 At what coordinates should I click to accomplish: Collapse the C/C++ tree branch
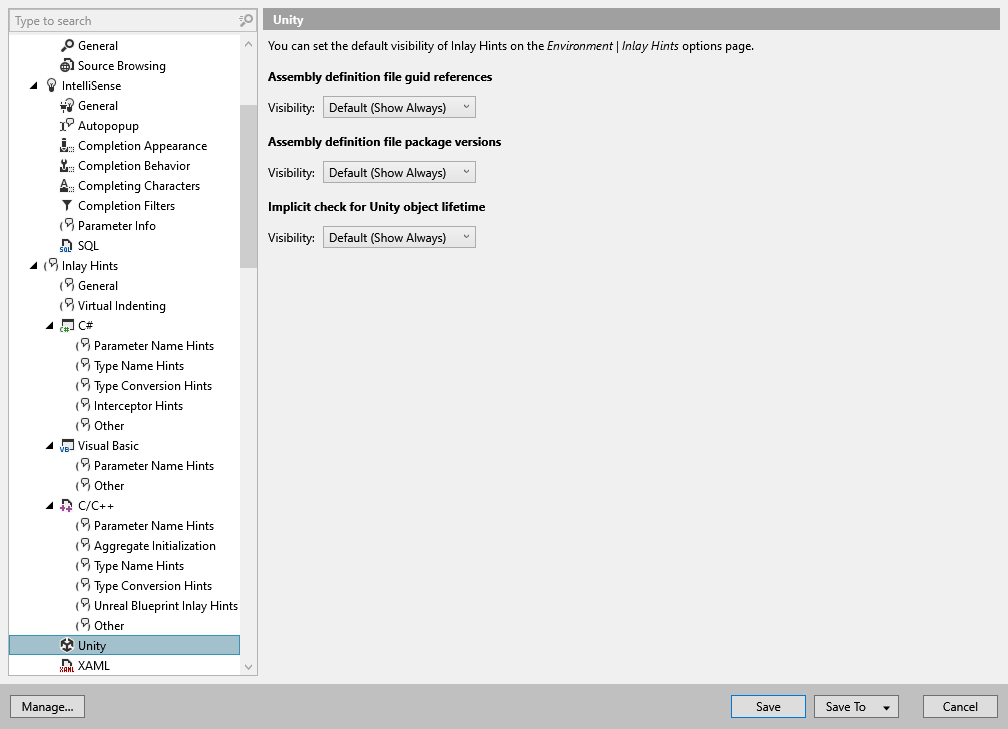[49, 505]
